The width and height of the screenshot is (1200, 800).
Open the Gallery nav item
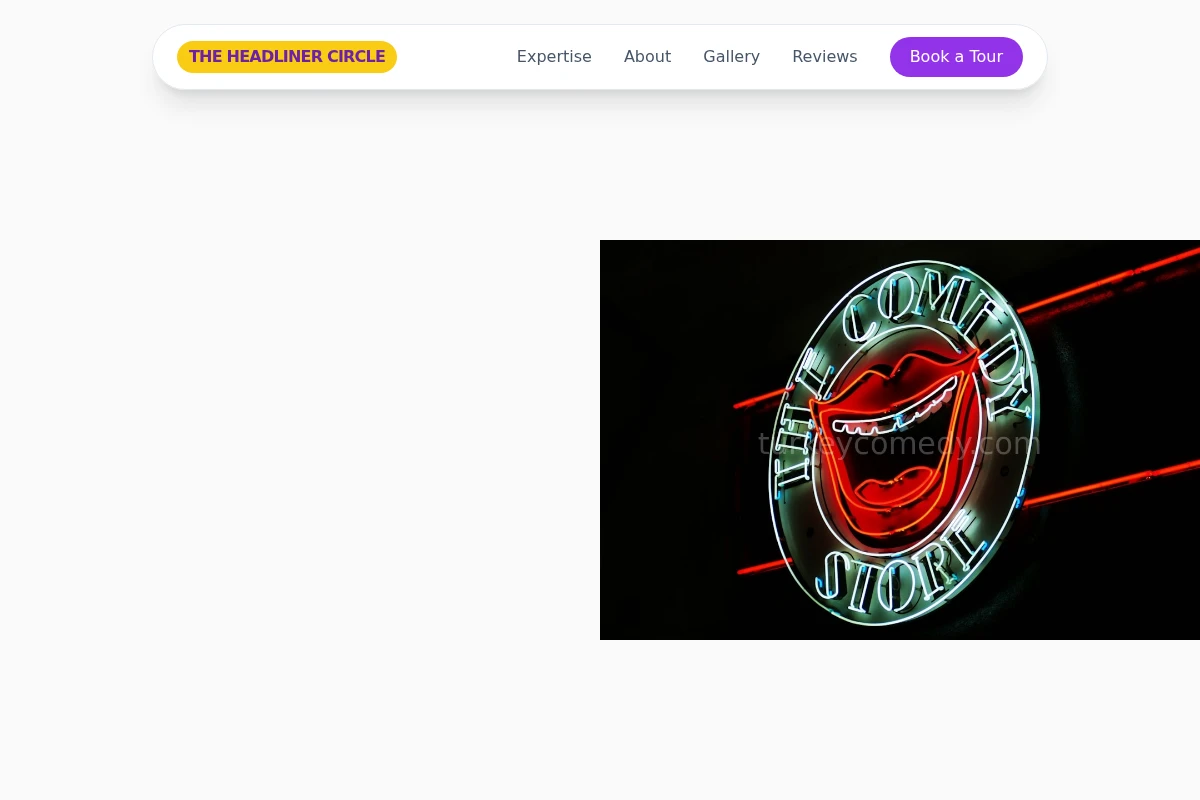[731, 57]
